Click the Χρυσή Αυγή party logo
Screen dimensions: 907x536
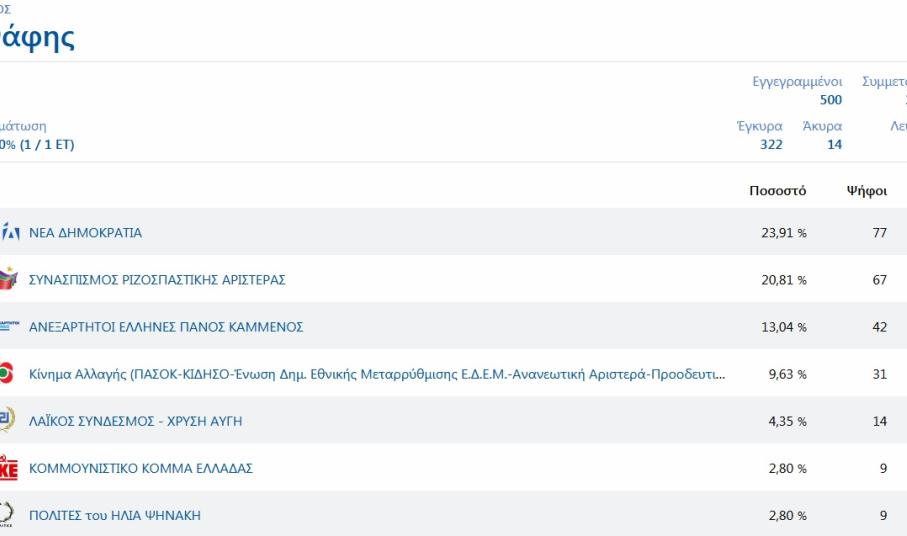[7, 421]
